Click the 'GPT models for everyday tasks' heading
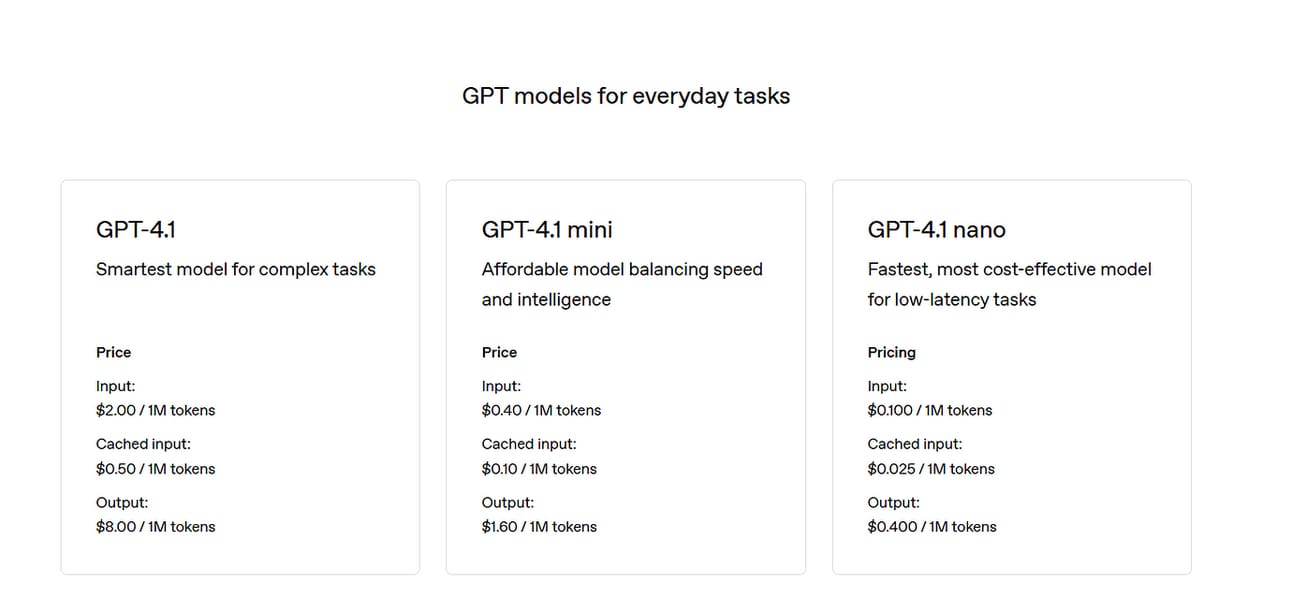1292x612 pixels. [x=625, y=96]
